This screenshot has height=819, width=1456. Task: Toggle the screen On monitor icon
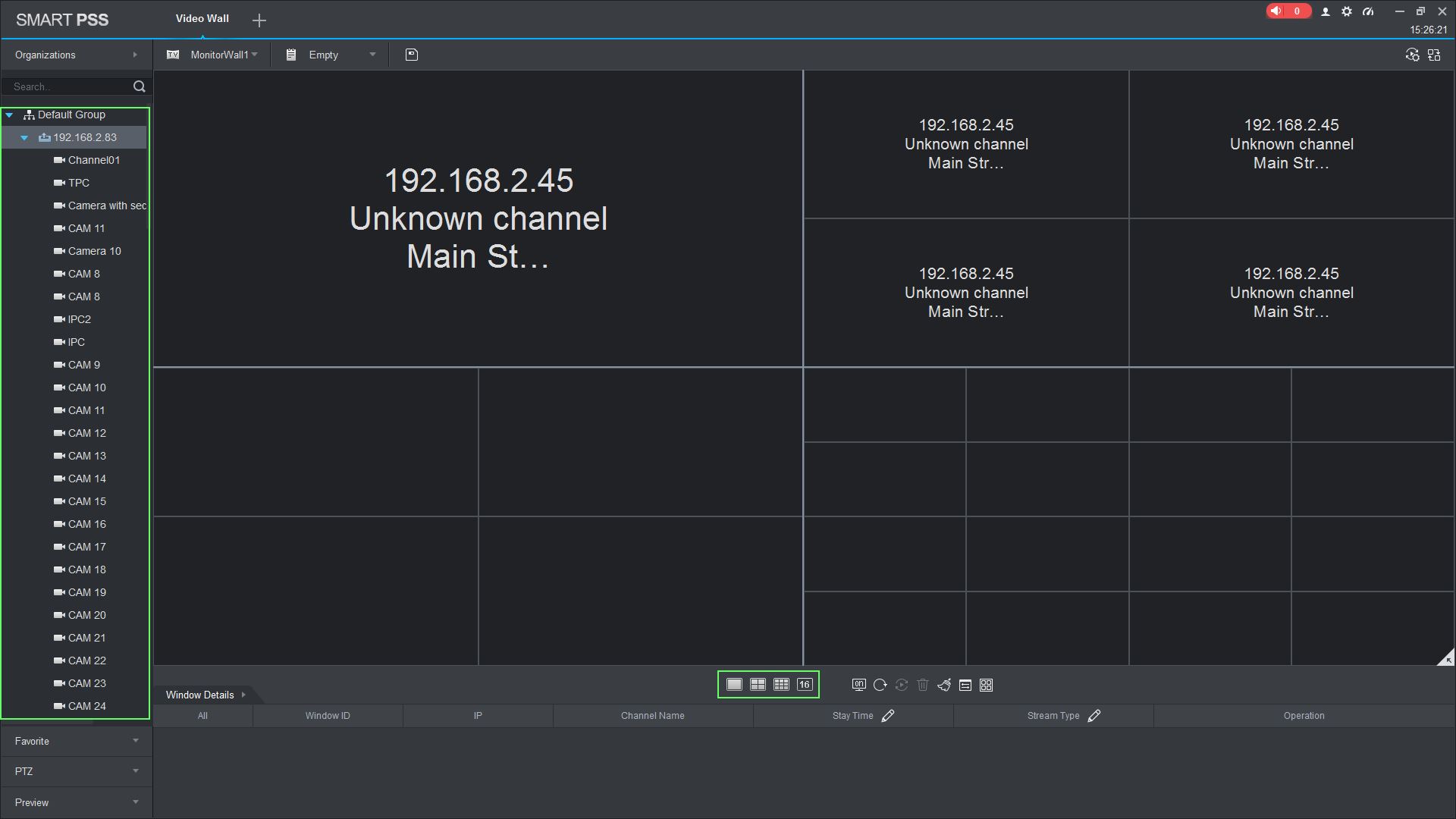858,686
